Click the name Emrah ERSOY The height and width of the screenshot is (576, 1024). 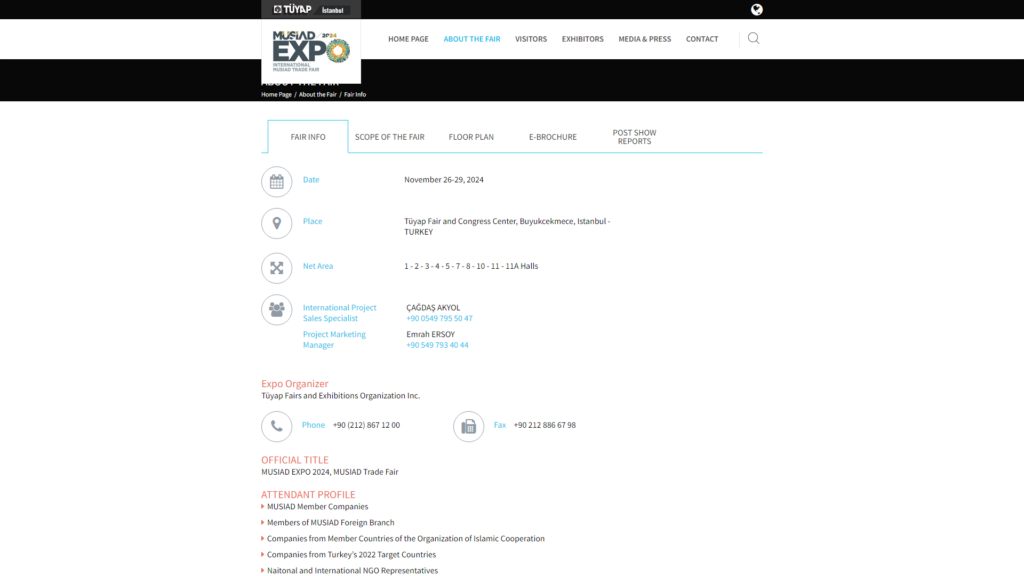click(x=430, y=334)
